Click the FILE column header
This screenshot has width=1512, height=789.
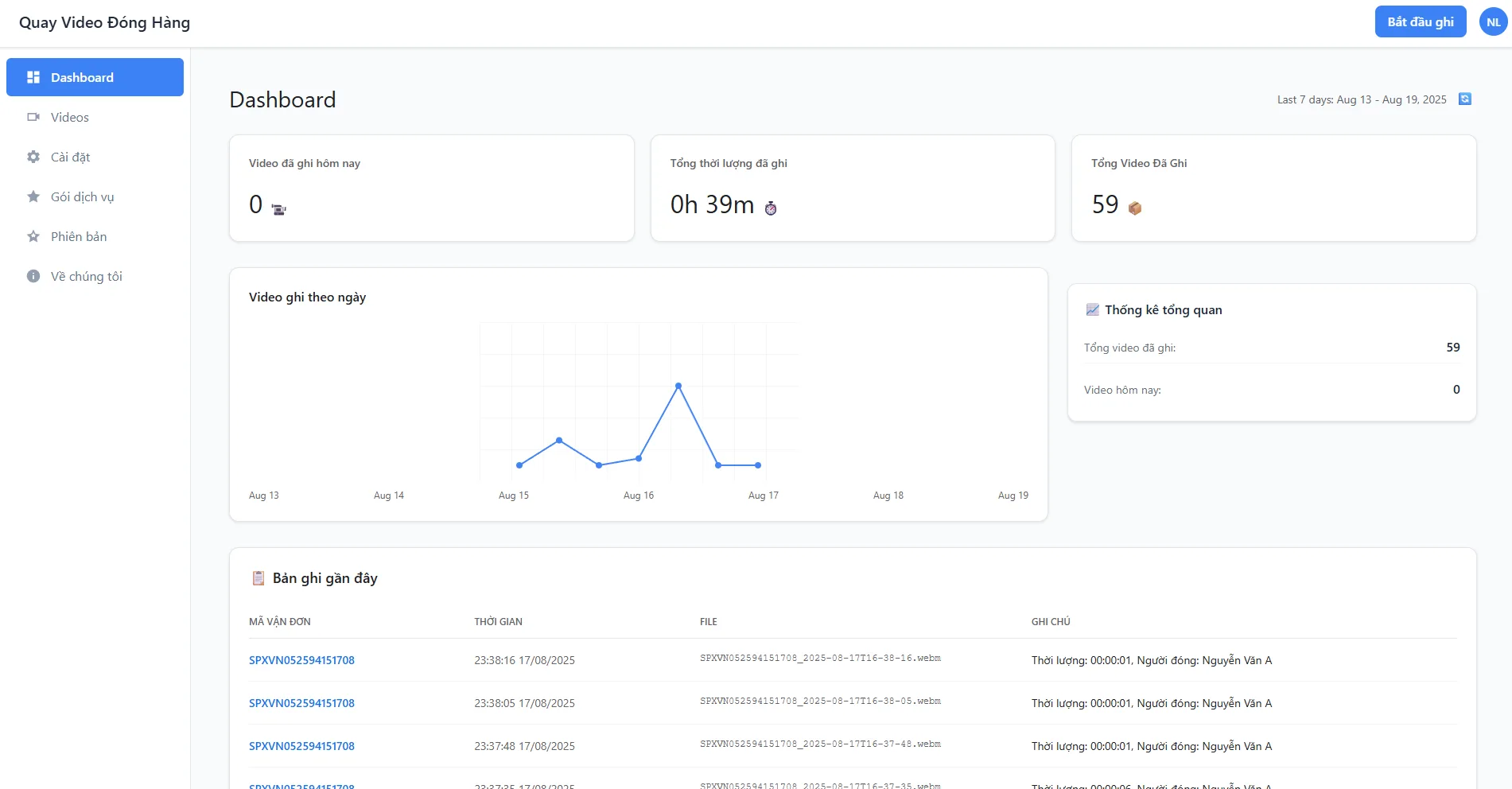tap(709, 622)
